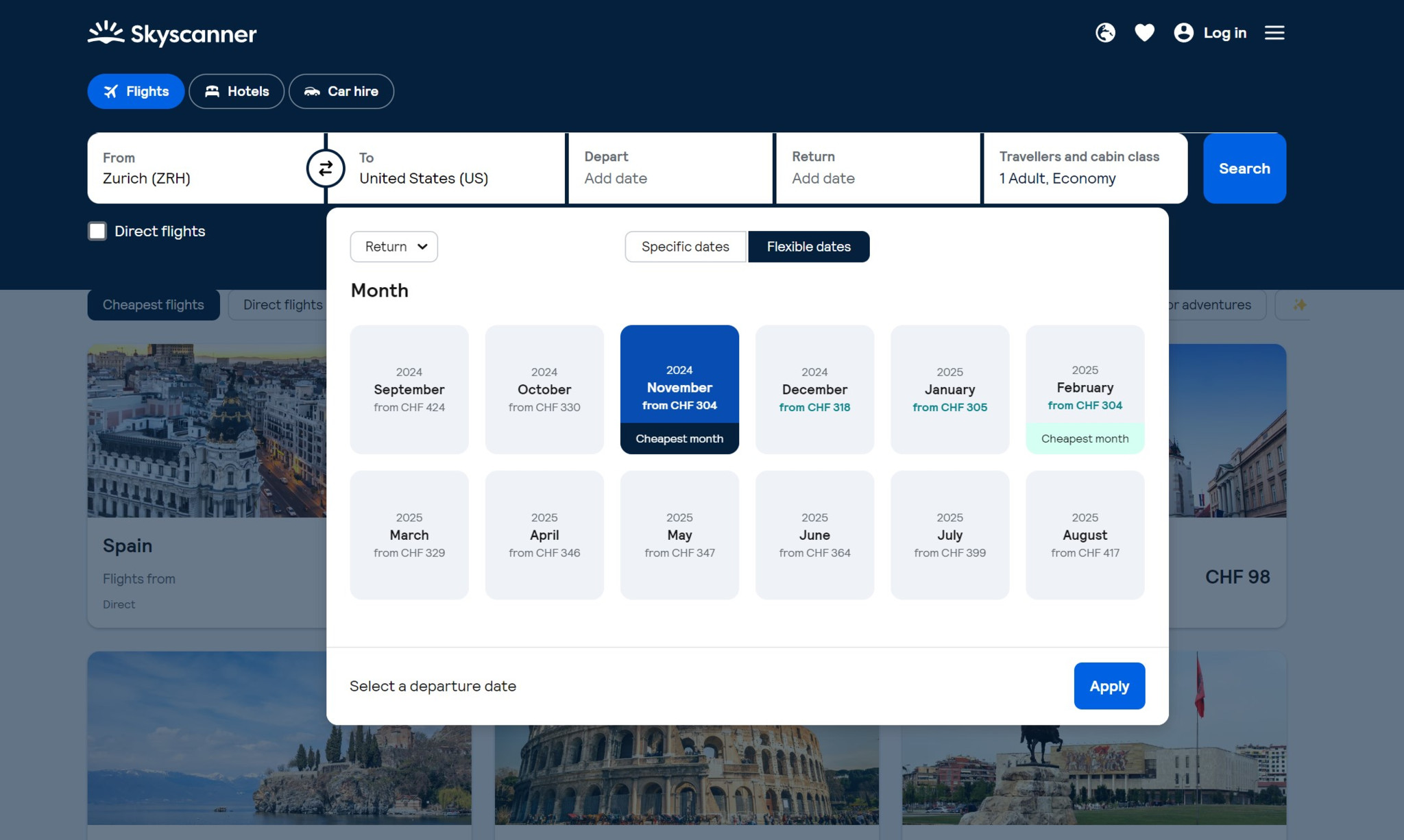The width and height of the screenshot is (1404, 840).
Task: Open the Depart date field
Action: tap(670, 168)
